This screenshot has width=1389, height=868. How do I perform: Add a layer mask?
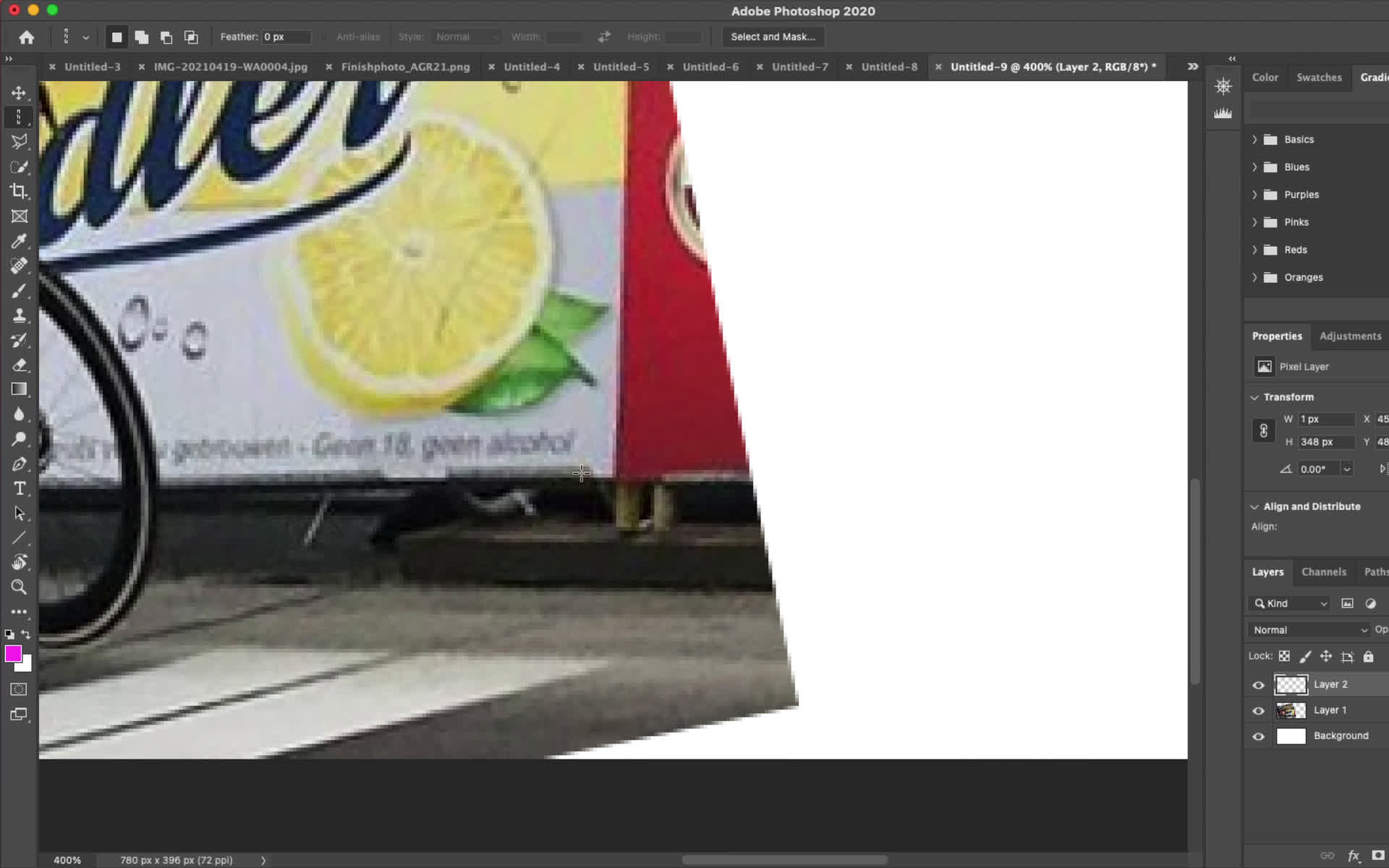tap(1378, 856)
